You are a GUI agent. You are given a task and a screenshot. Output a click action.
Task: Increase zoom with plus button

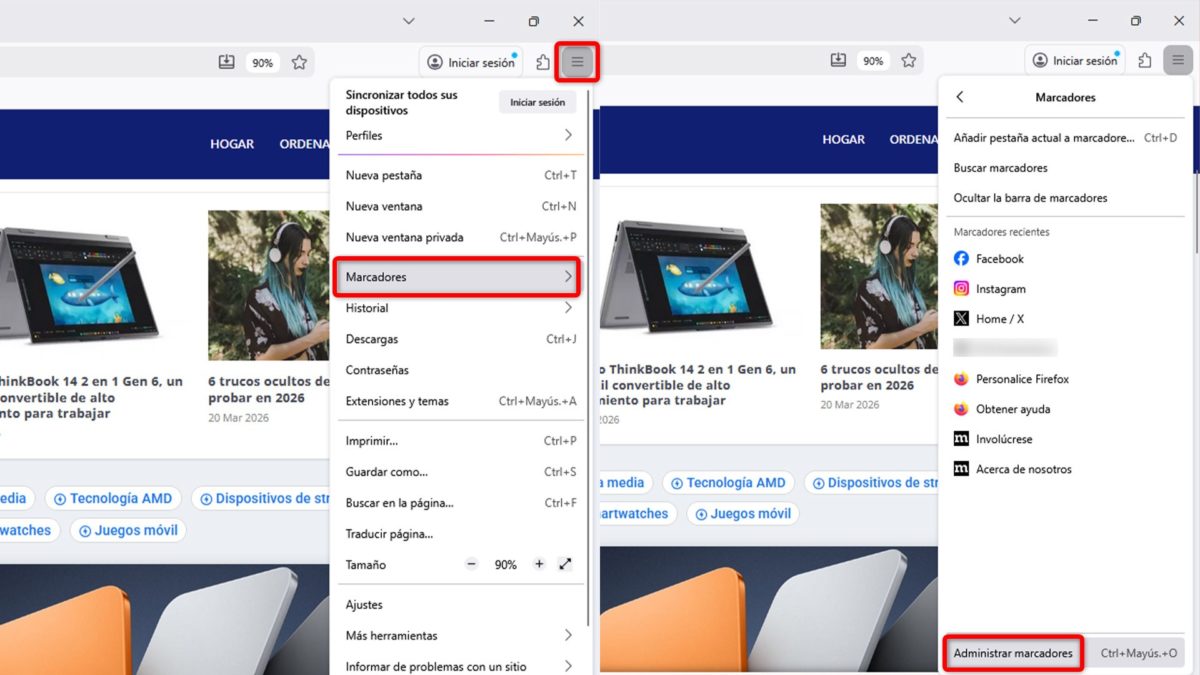pos(539,564)
